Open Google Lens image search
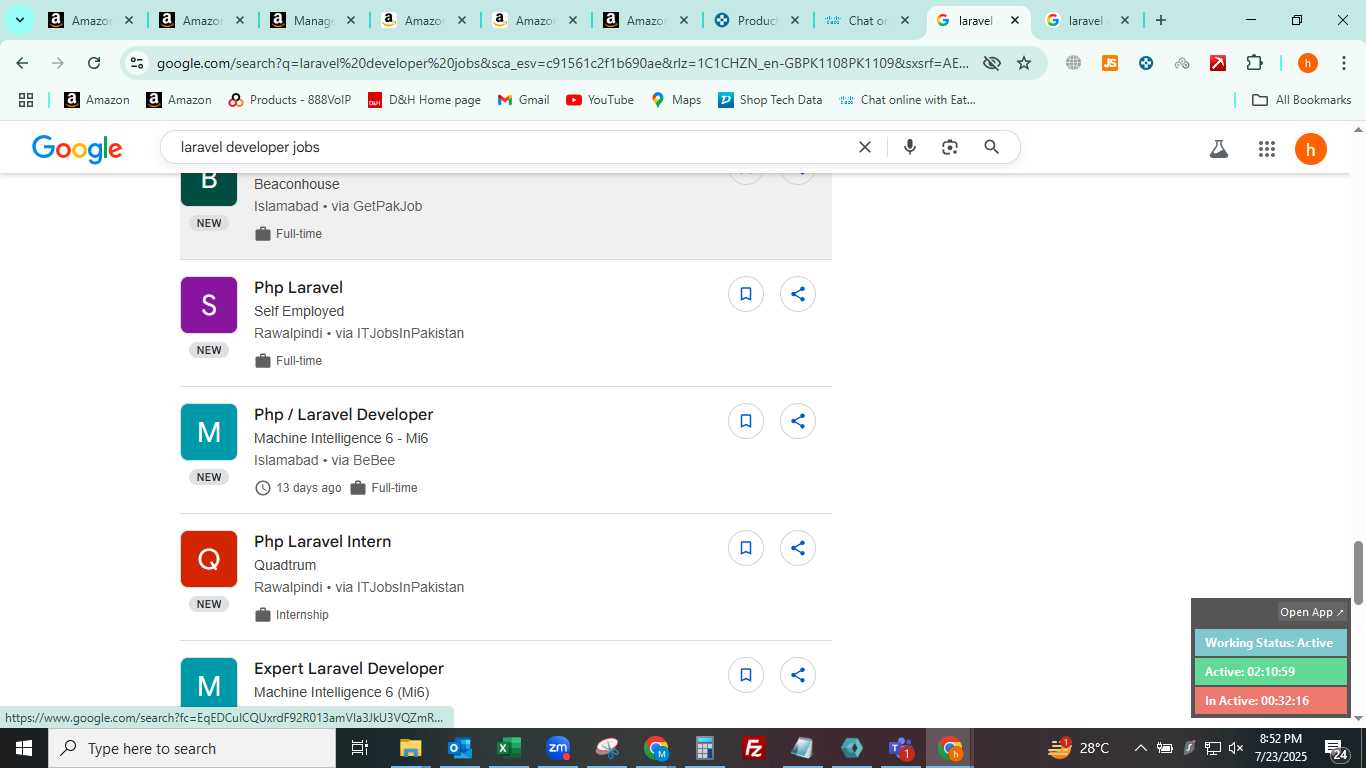Screen dimensions: 1366x768 tap(950, 147)
